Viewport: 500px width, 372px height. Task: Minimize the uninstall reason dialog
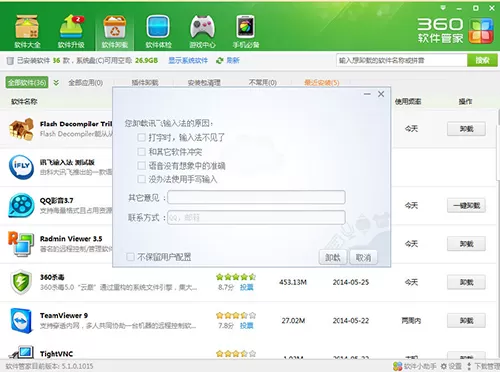pos(367,94)
